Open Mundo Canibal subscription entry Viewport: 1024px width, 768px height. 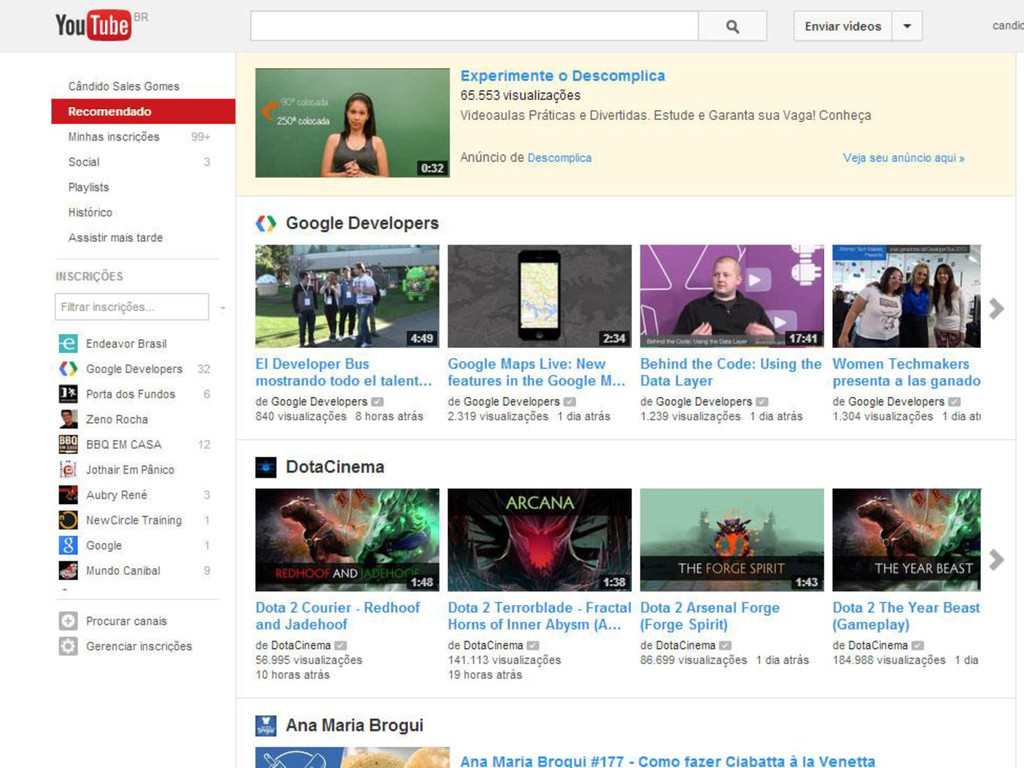[x=135, y=570]
